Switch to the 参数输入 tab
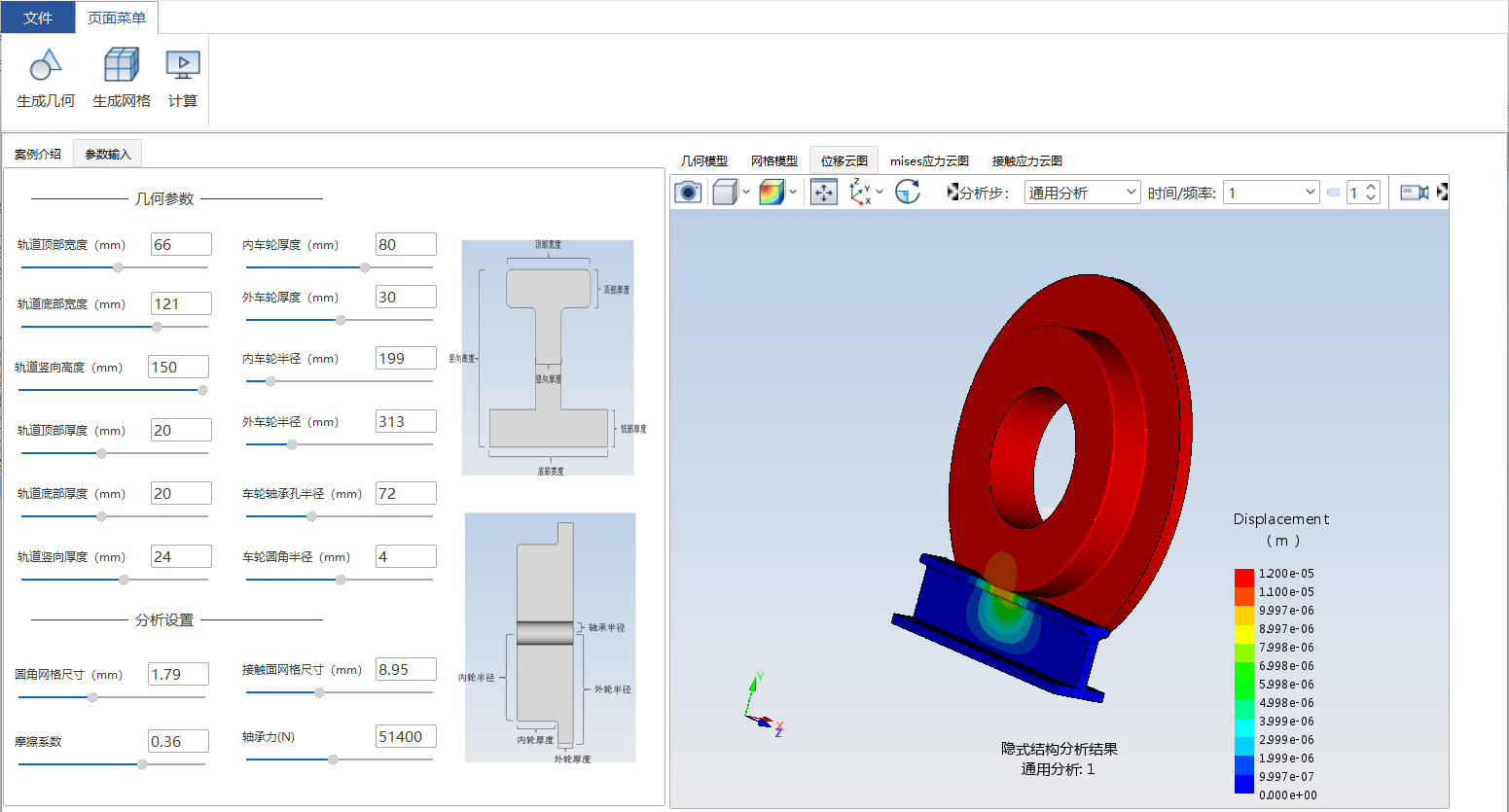The image size is (1509, 812). 108,154
